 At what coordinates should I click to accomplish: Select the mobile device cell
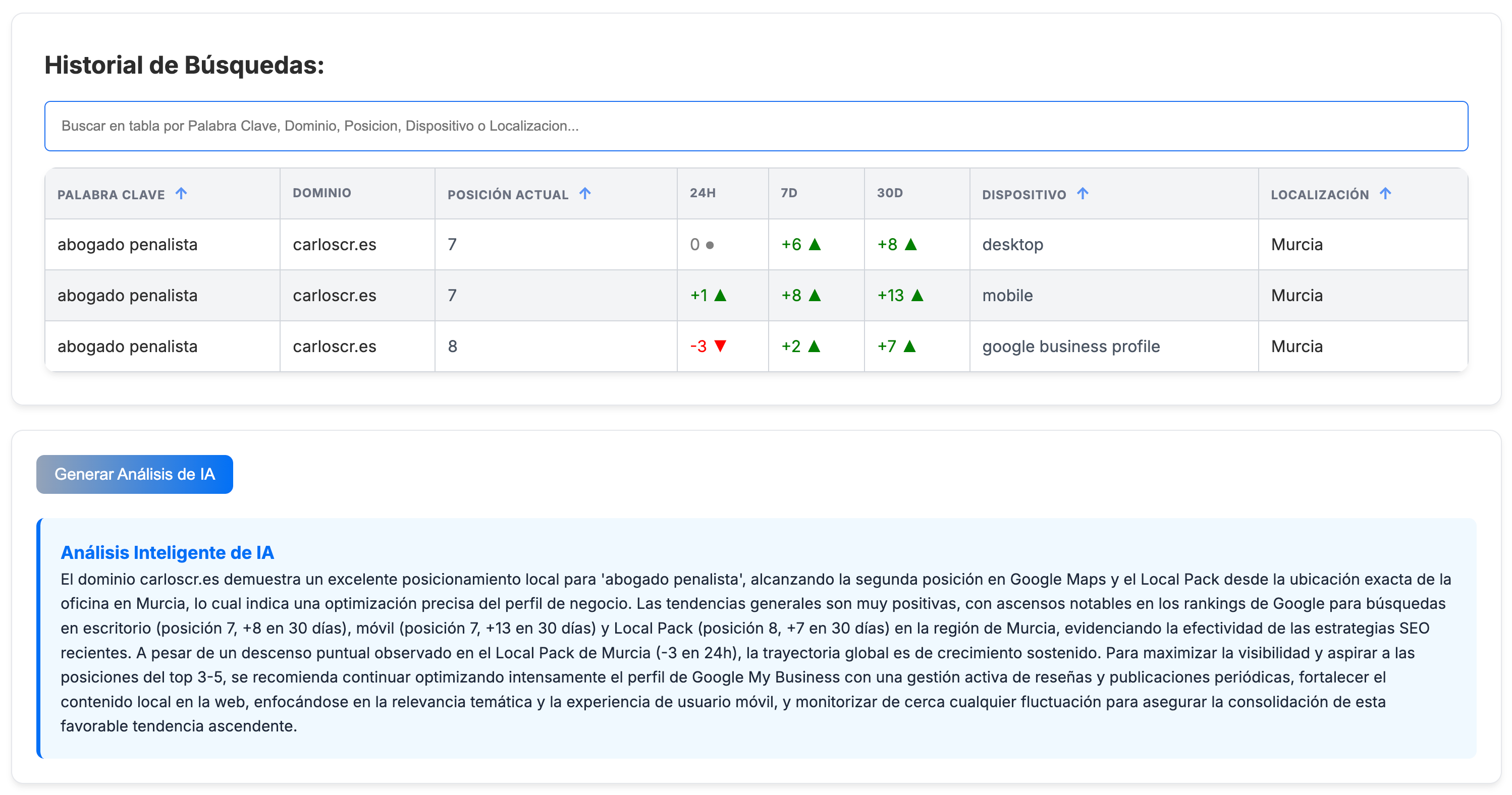[1007, 295]
